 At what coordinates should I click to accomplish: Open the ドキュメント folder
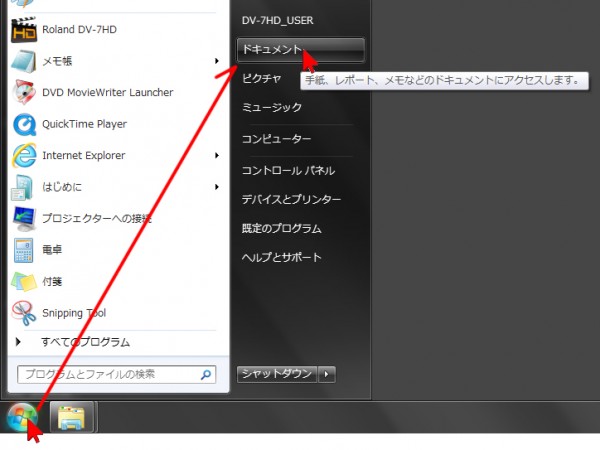coord(301,50)
